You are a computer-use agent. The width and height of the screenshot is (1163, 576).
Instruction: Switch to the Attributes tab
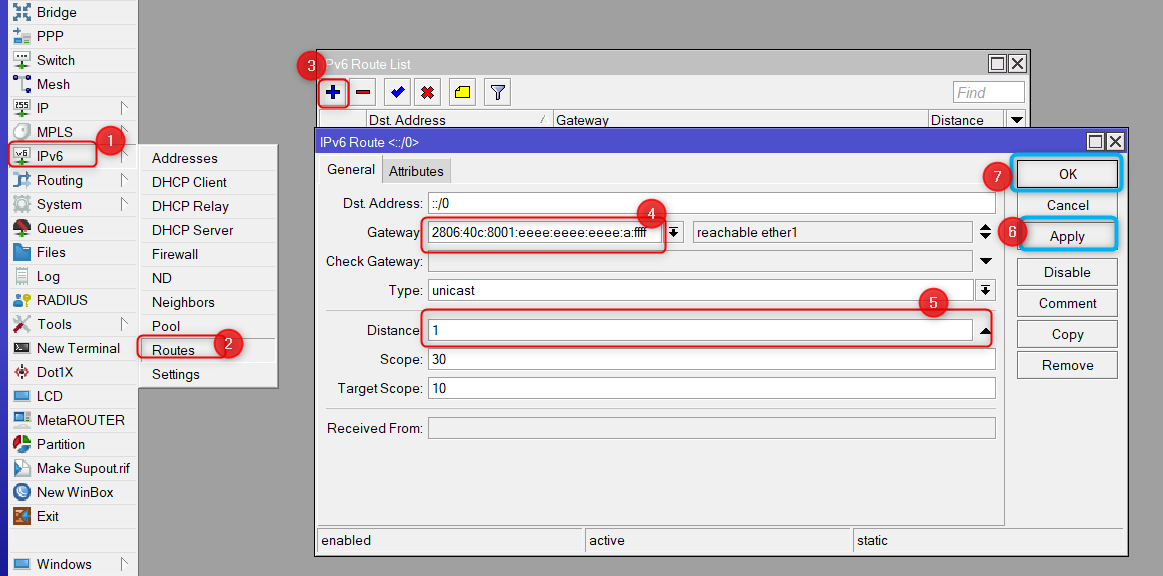point(416,171)
